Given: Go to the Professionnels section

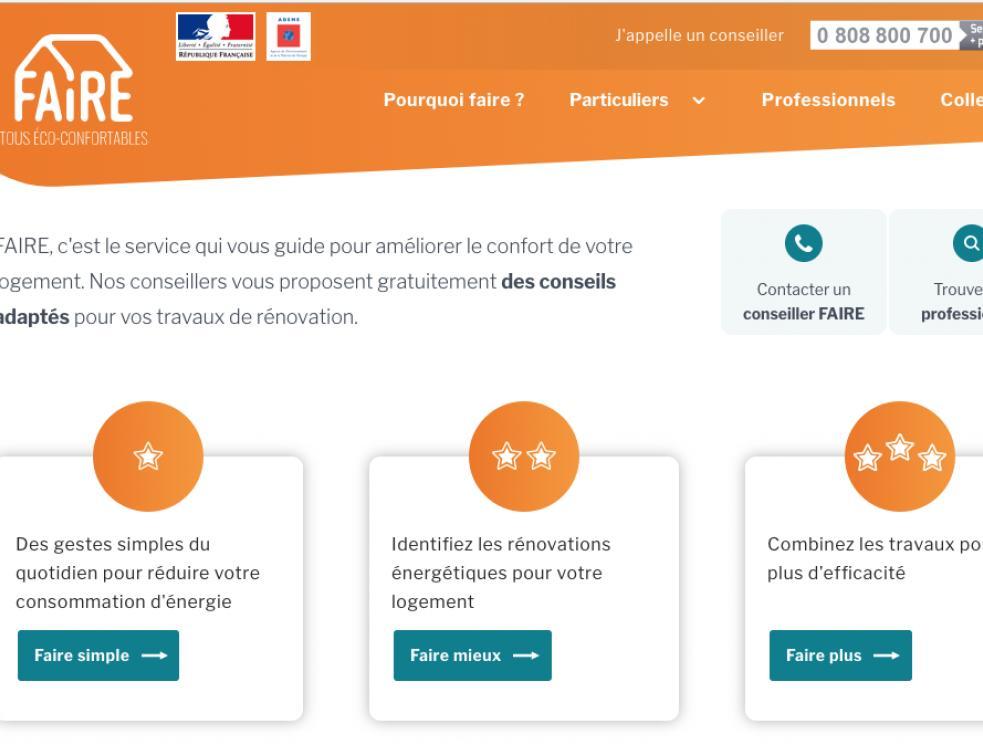Looking at the screenshot, I should tap(828, 100).
